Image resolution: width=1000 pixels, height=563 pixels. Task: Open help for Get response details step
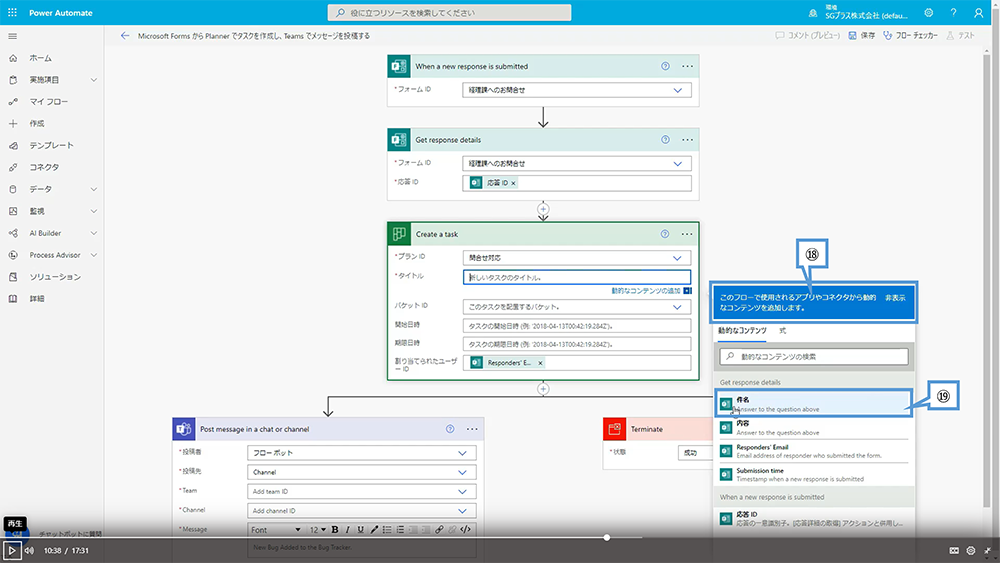pos(665,140)
